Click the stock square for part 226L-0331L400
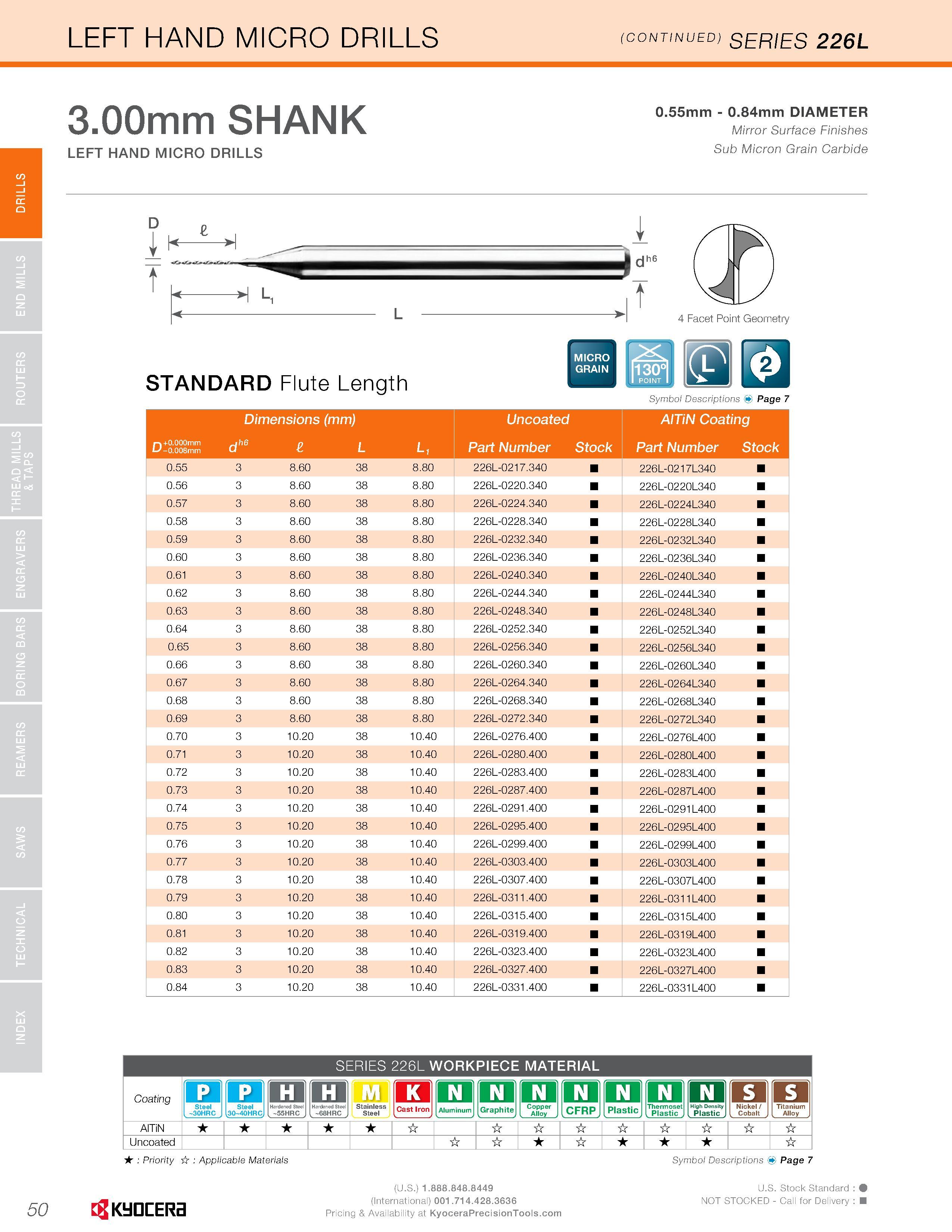Image resolution: width=952 pixels, height=1232 pixels. pos(761,988)
